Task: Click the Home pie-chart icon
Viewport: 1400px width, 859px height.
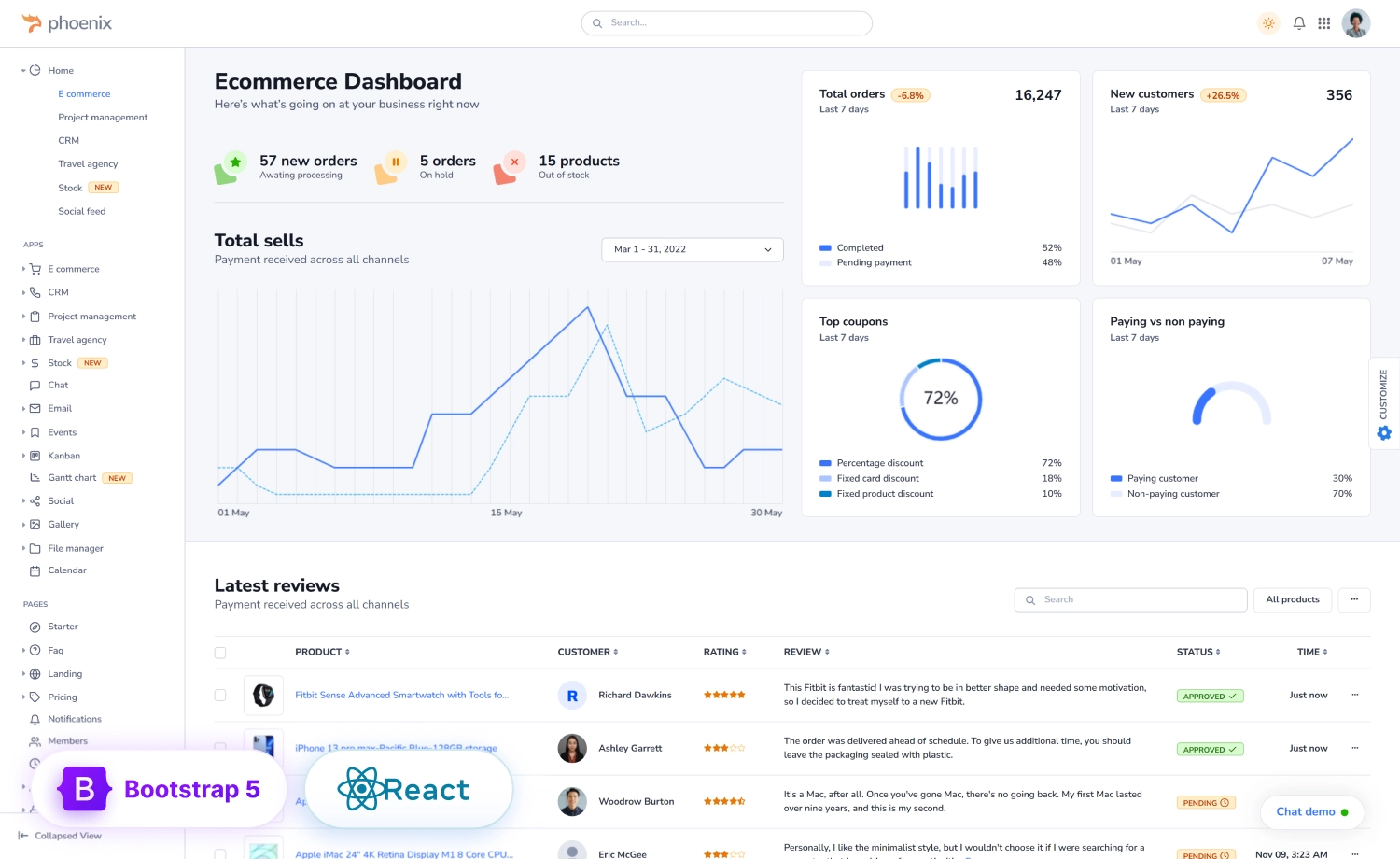Action: click(35, 70)
